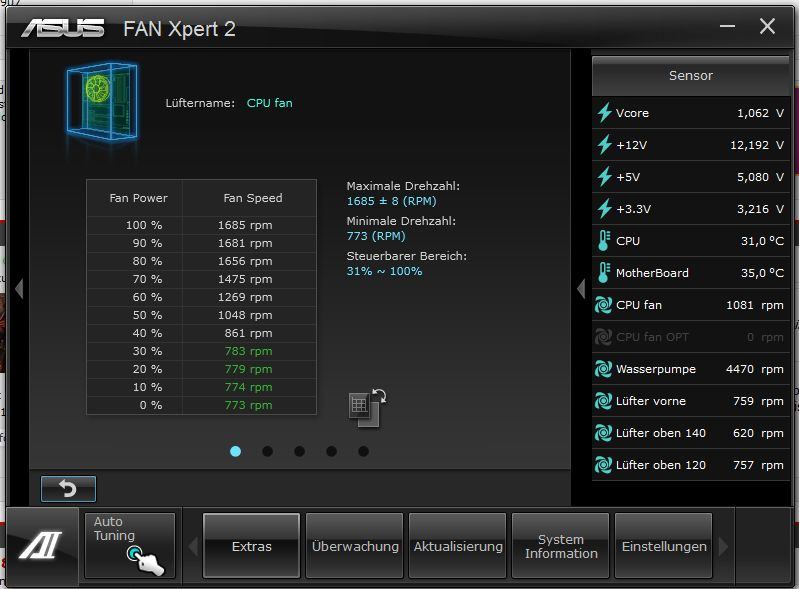Minimize the FAN Xpert 2 window
799x589 pixels.
(727, 26)
